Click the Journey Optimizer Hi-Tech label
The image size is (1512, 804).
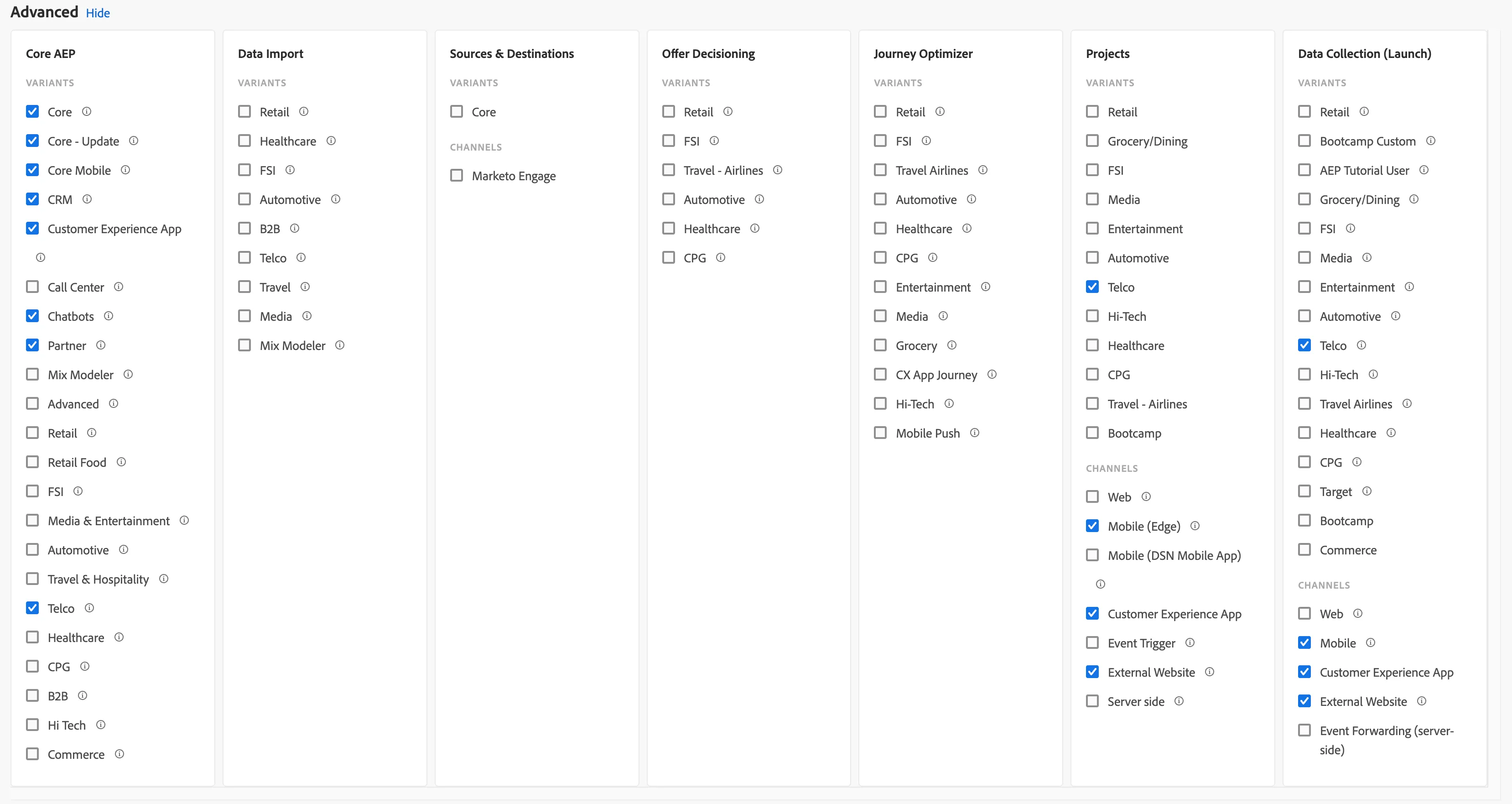(914, 404)
